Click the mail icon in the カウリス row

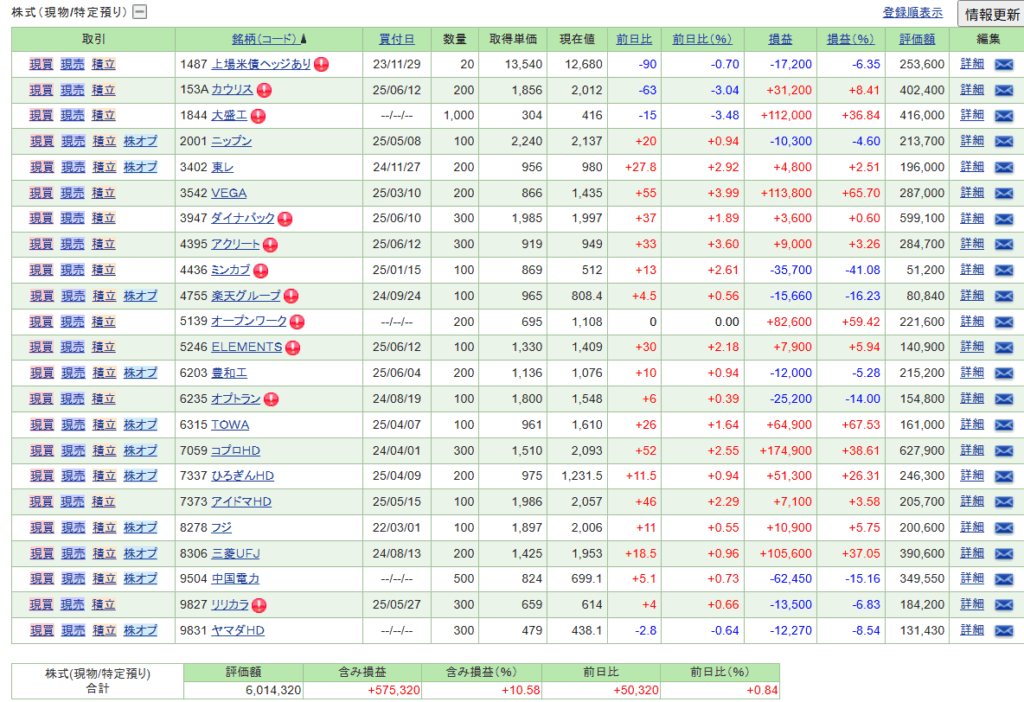pos(1003,90)
